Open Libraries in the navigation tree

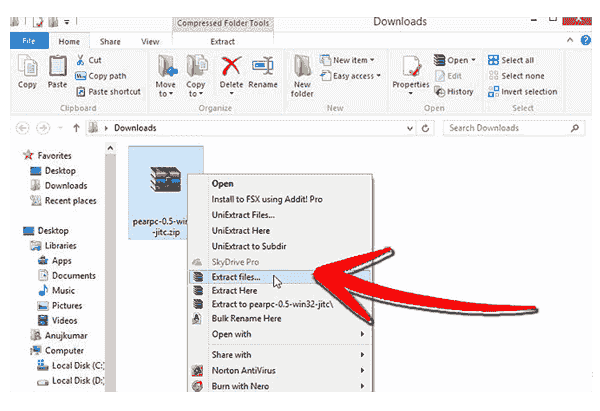[54, 246]
